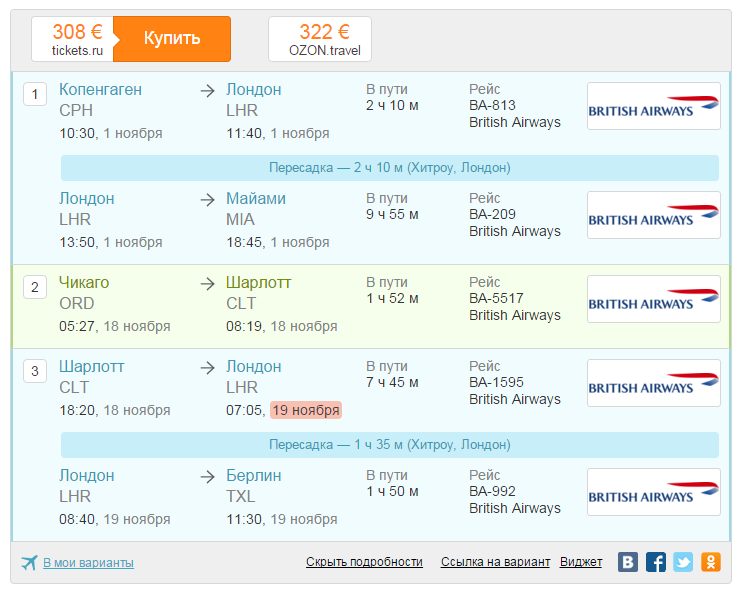This screenshot has width=742, height=593.
Task: Open the В мои варианты link
Action: (88, 563)
